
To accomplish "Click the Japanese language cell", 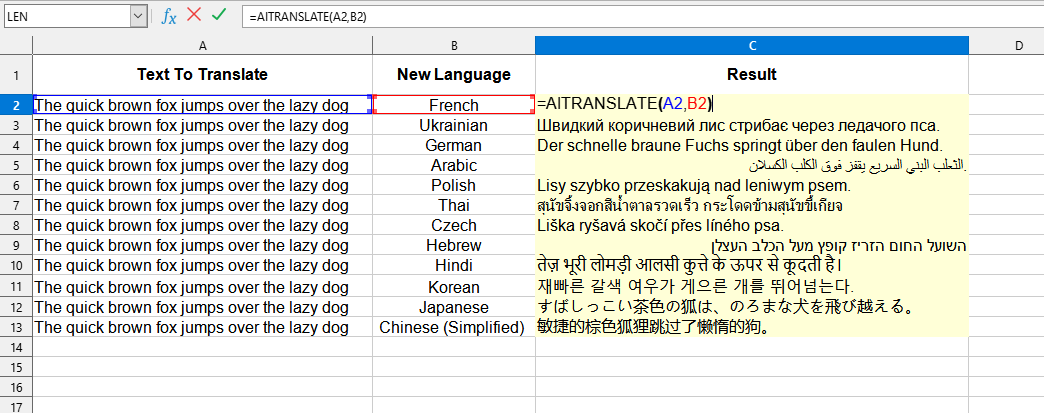I will (454, 307).
